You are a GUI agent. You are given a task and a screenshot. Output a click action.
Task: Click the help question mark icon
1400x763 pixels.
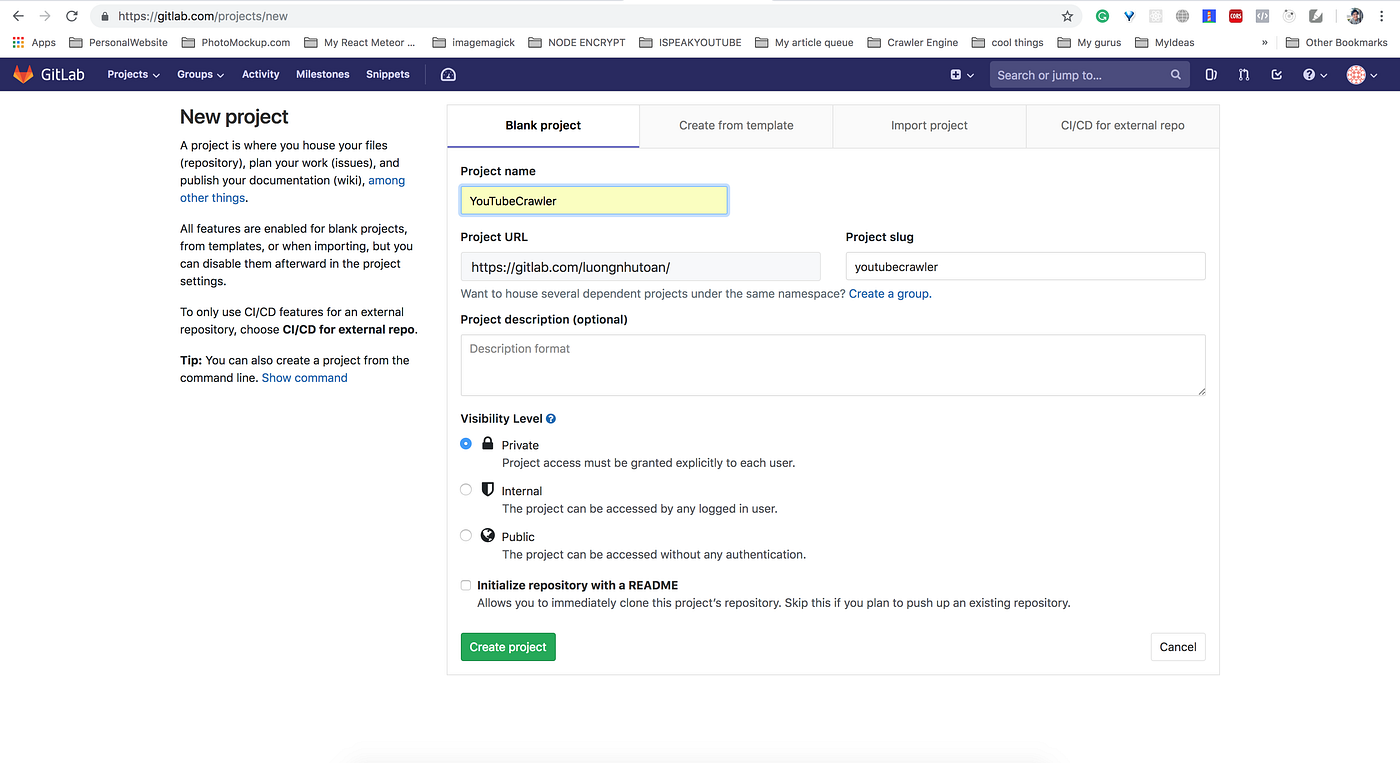point(1310,74)
